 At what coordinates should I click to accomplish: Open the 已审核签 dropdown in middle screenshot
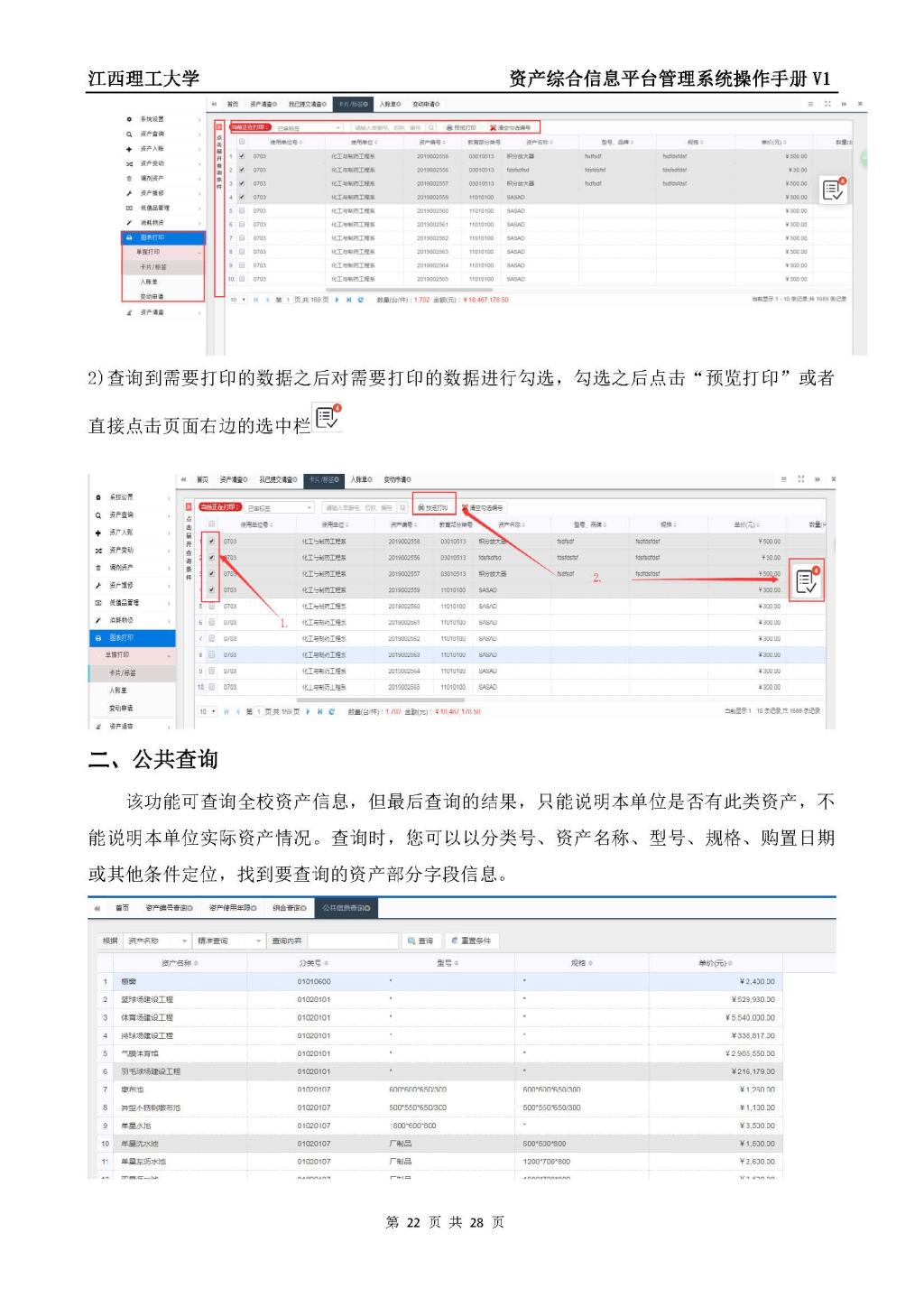coord(280,508)
